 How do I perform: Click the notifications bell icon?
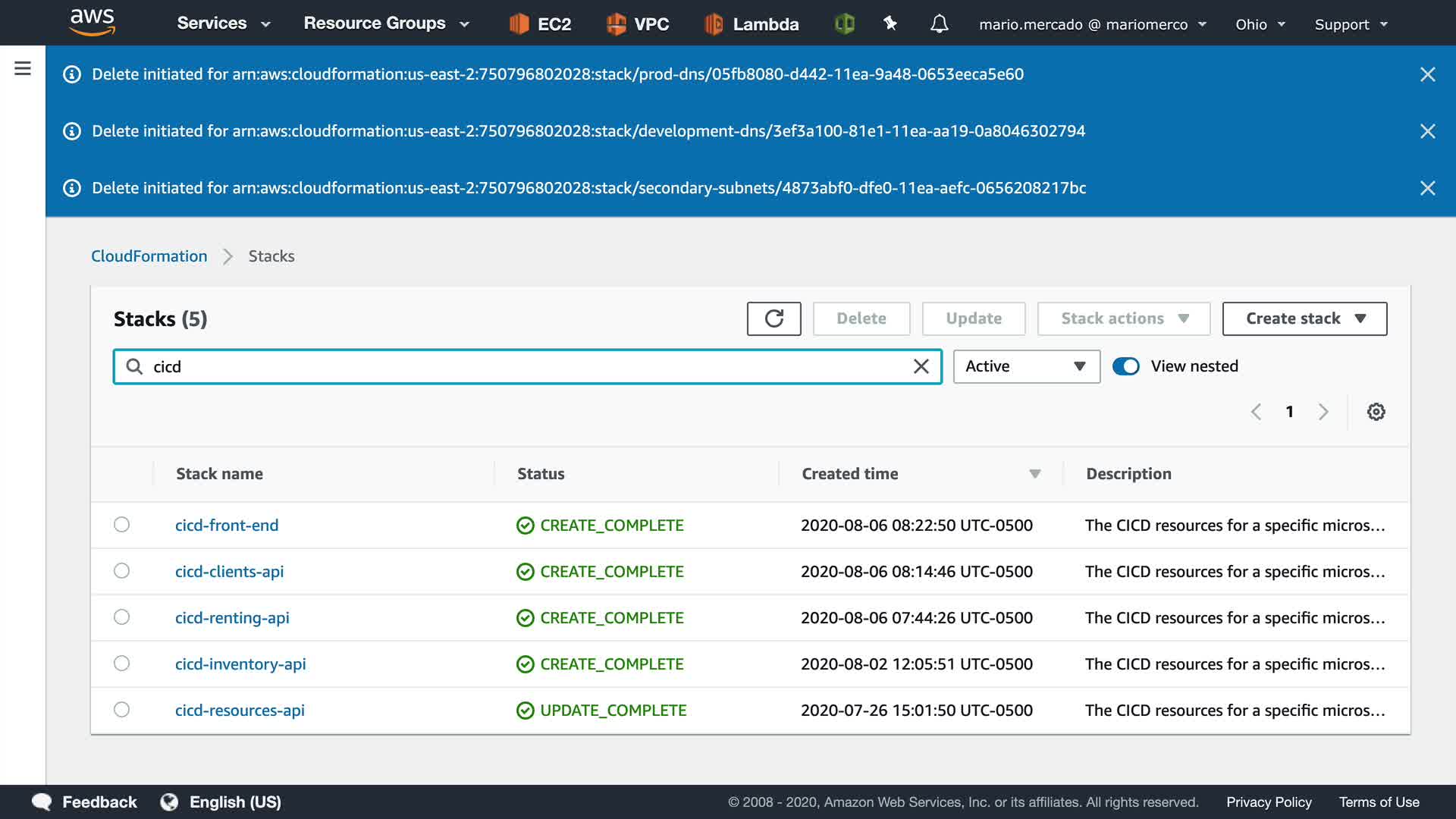939,24
